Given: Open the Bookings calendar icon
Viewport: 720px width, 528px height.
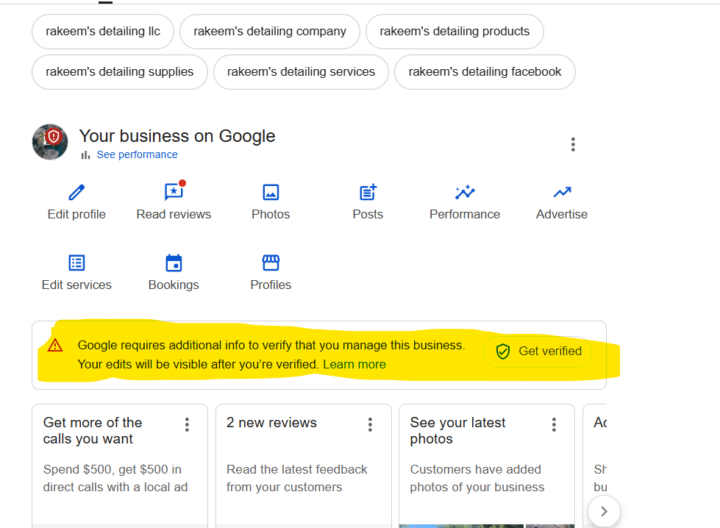Looking at the screenshot, I should pyautogui.click(x=174, y=263).
